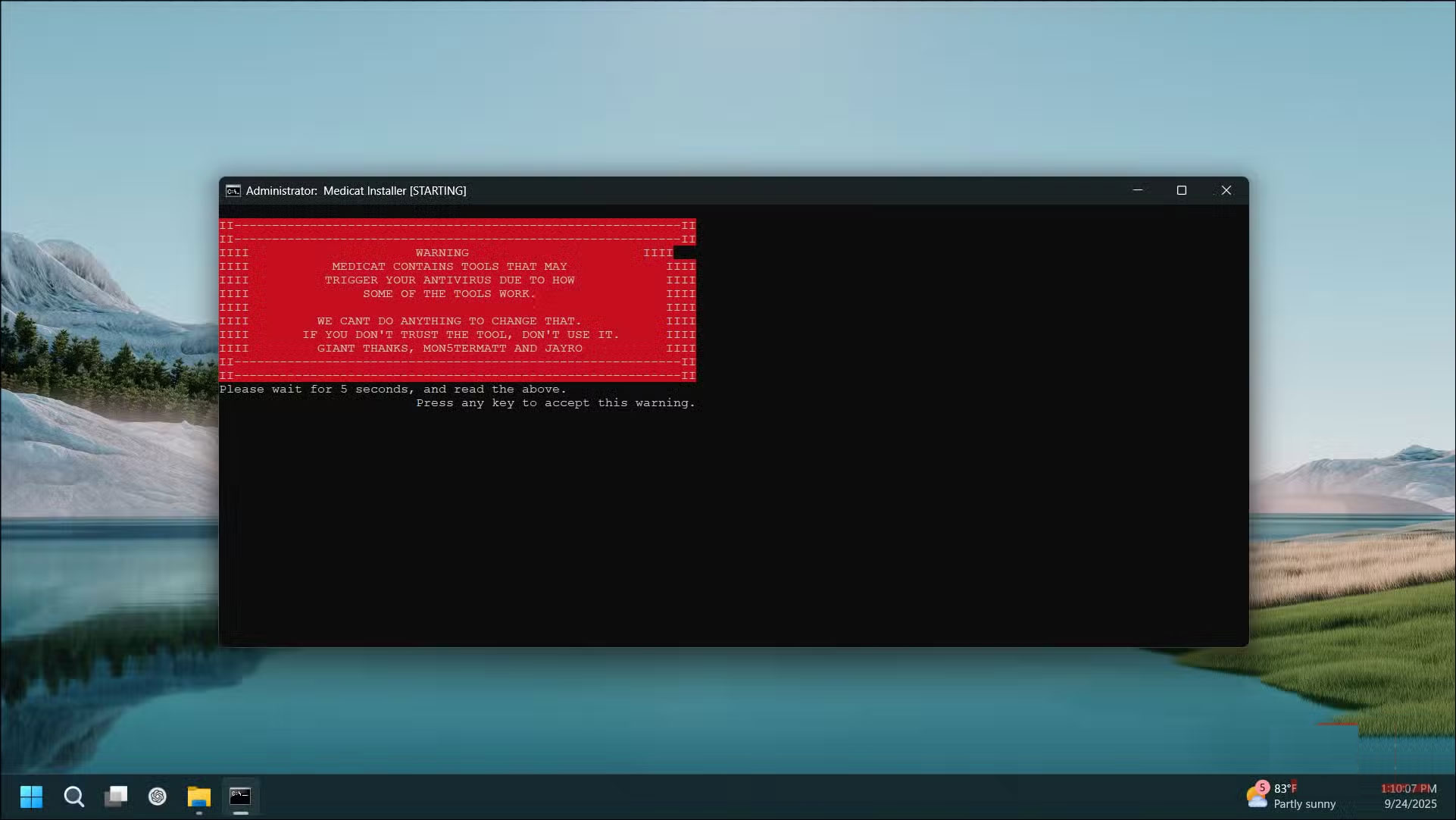Screen dimensions: 1456x820
Task: Click the 'Partly sunny' weather label
Action: pos(1304,804)
